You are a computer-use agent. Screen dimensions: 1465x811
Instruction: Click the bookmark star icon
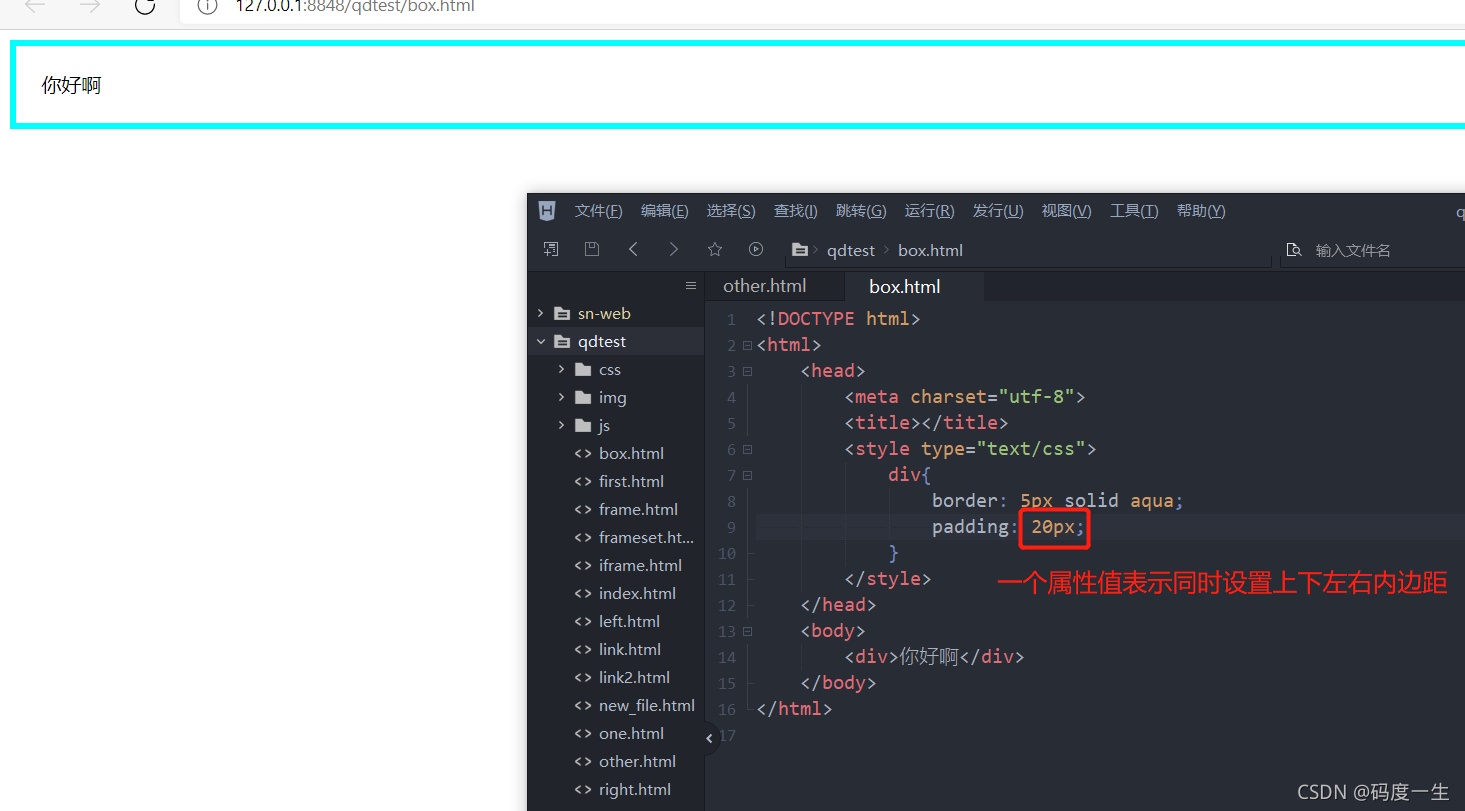(715, 249)
